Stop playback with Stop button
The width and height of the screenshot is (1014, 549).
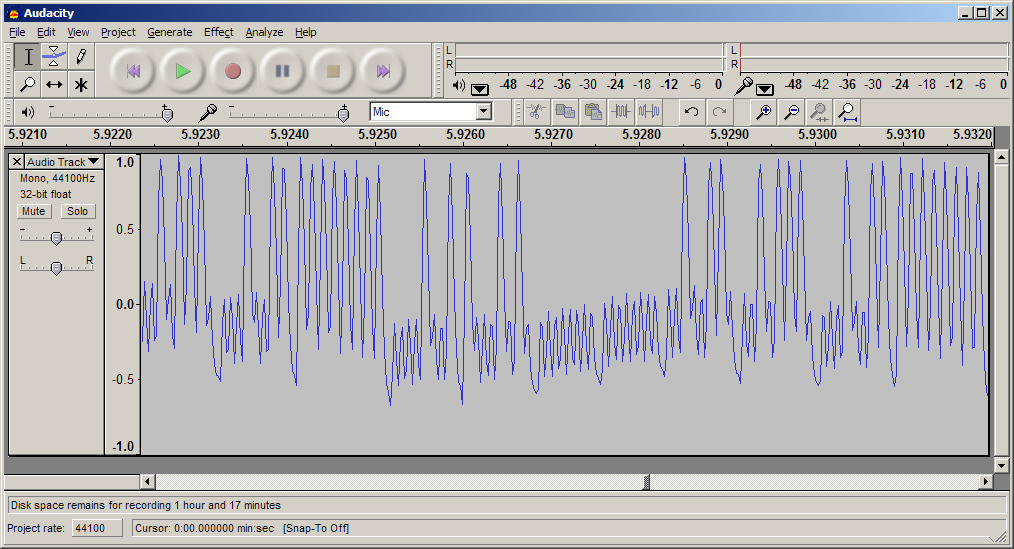[333, 71]
